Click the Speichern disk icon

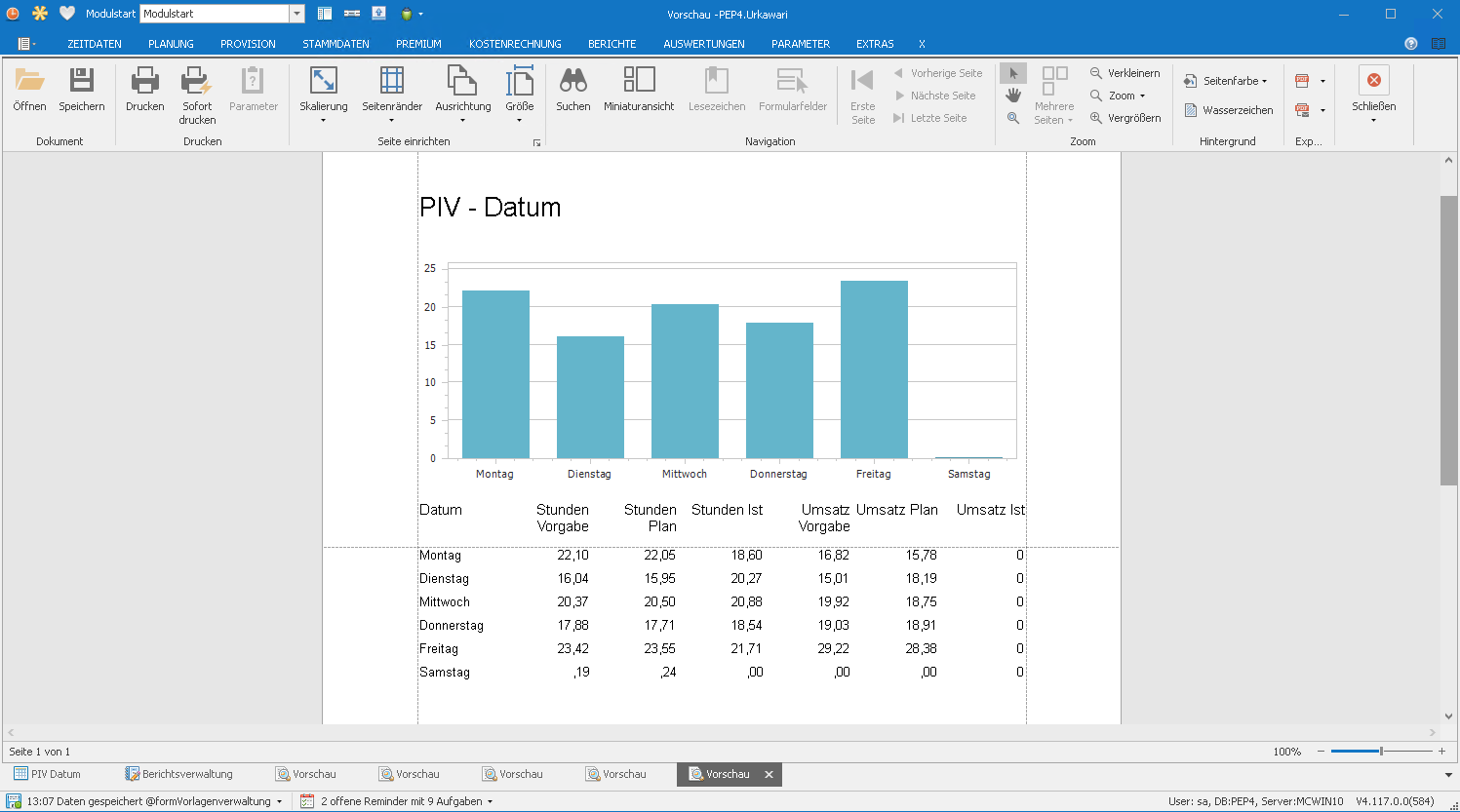pos(82,81)
